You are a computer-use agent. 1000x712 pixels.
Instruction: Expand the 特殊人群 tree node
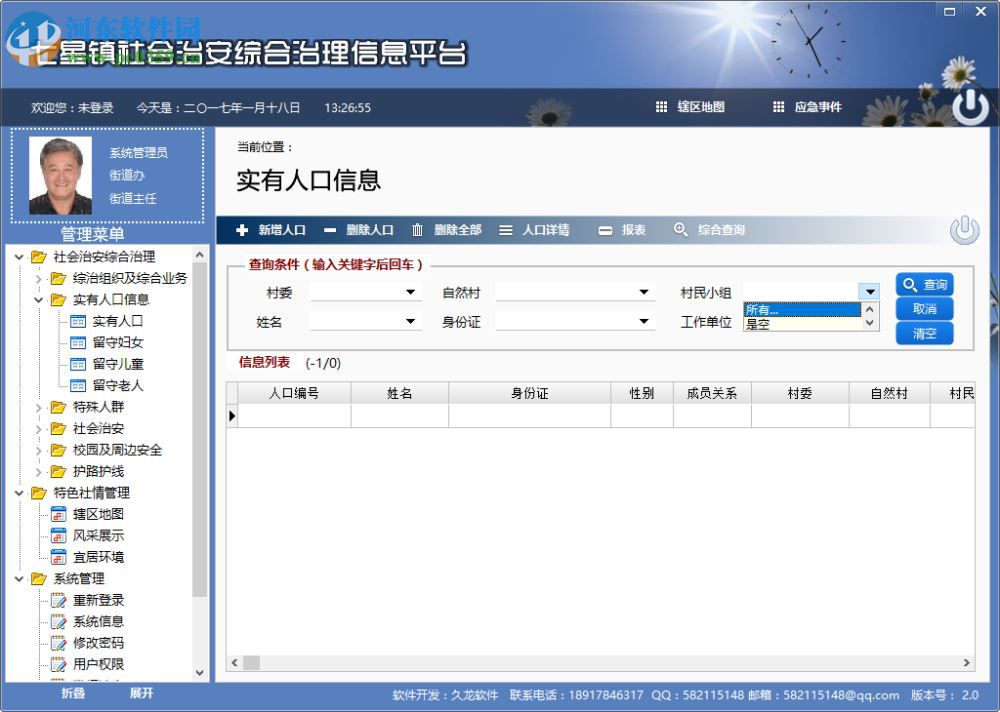coord(42,407)
